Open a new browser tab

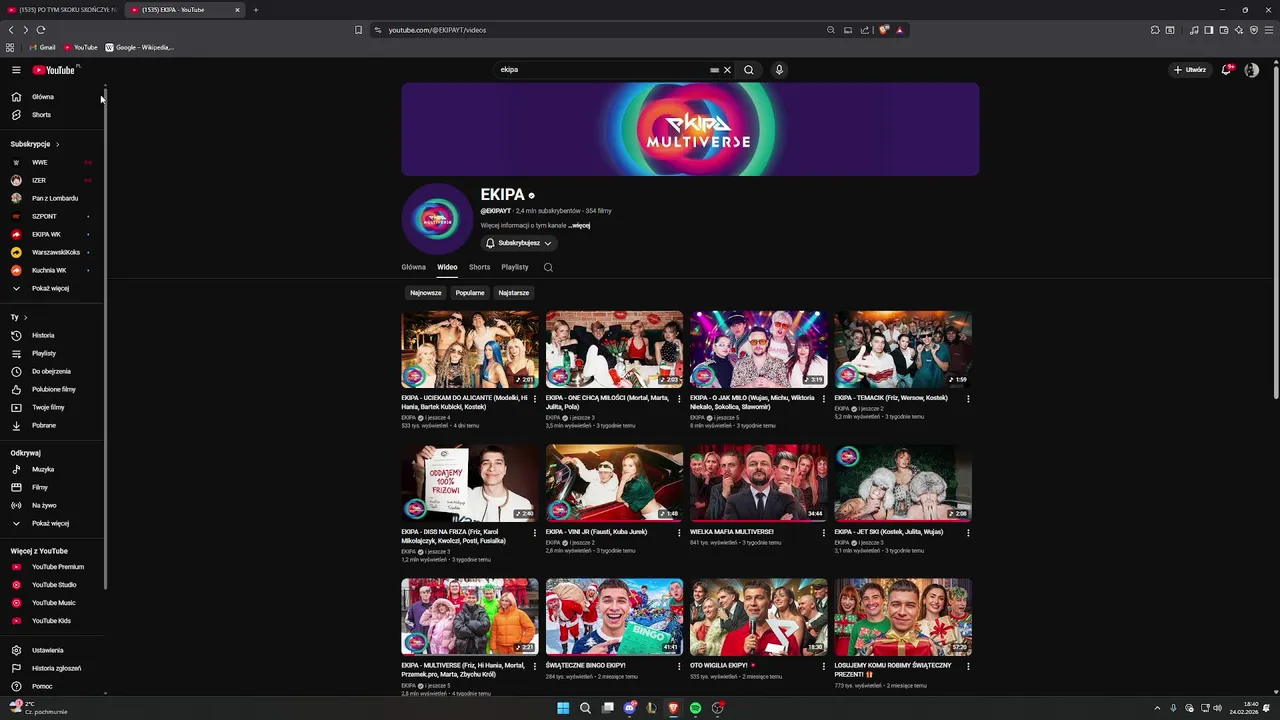256,10
